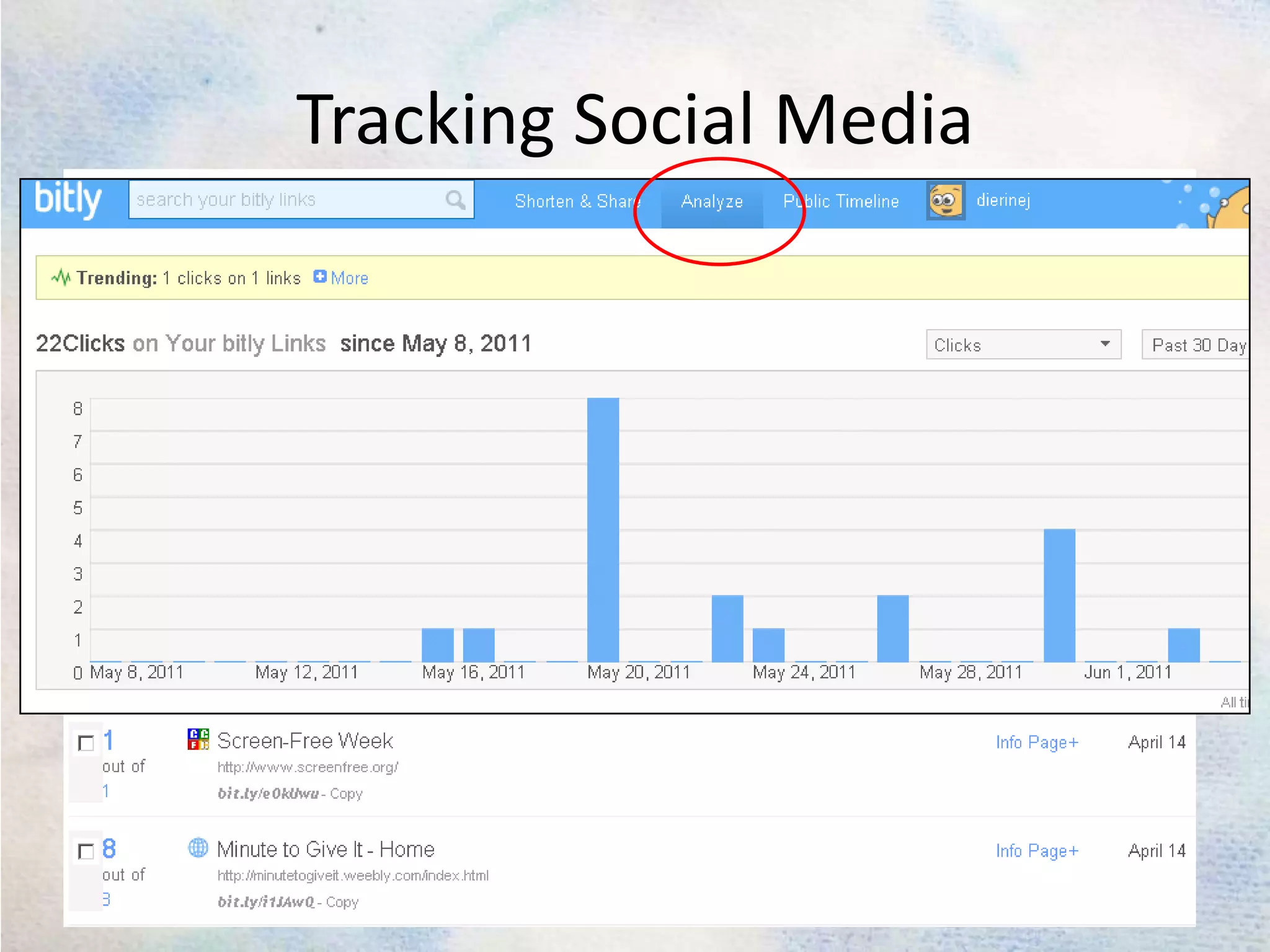Click the April 14 date for Minute to Give It

coord(1157,850)
